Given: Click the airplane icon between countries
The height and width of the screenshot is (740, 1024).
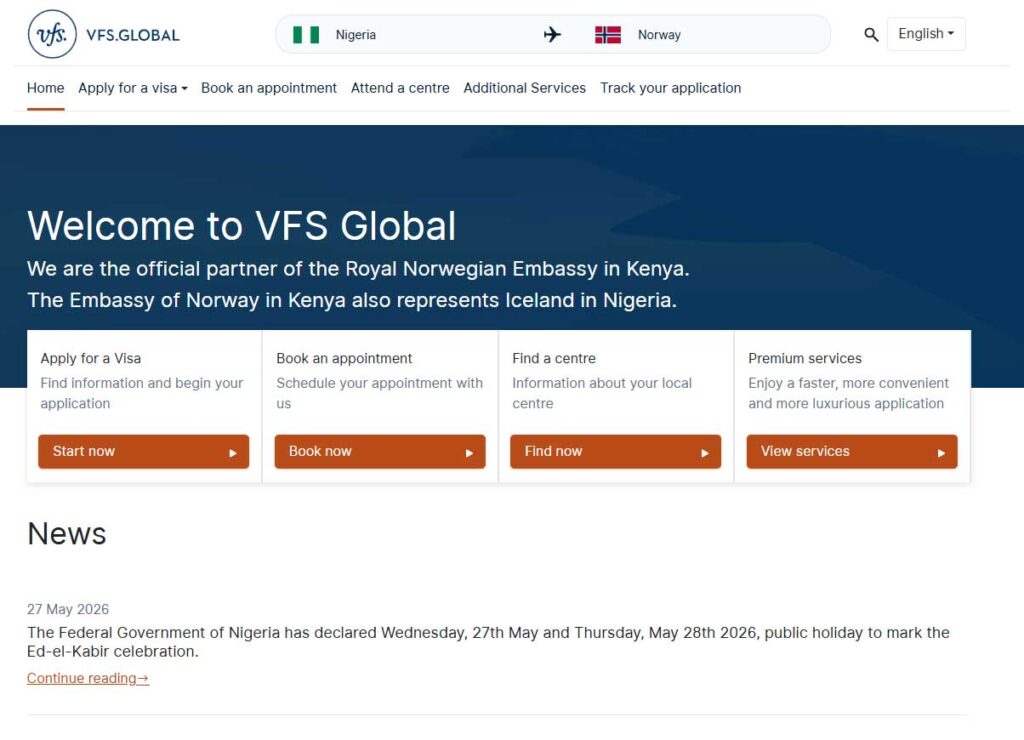Looking at the screenshot, I should (552, 34).
